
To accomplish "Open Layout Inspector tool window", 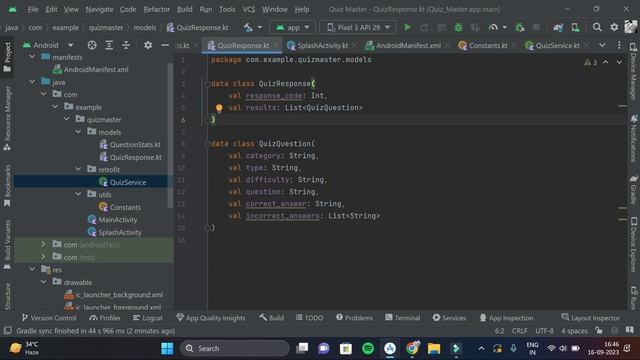I will (590, 318).
